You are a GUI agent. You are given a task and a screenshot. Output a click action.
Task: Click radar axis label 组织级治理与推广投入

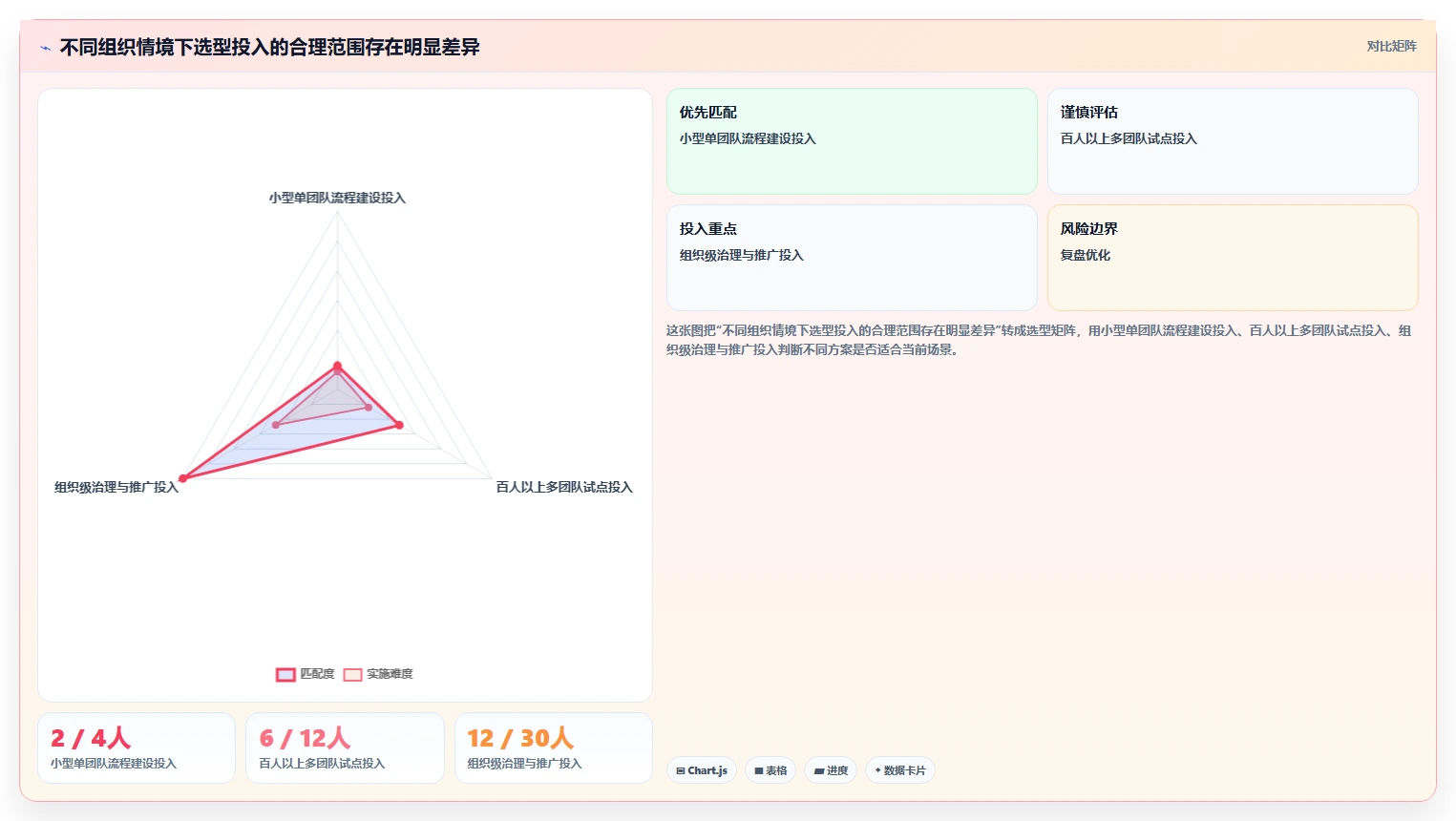tap(116, 487)
